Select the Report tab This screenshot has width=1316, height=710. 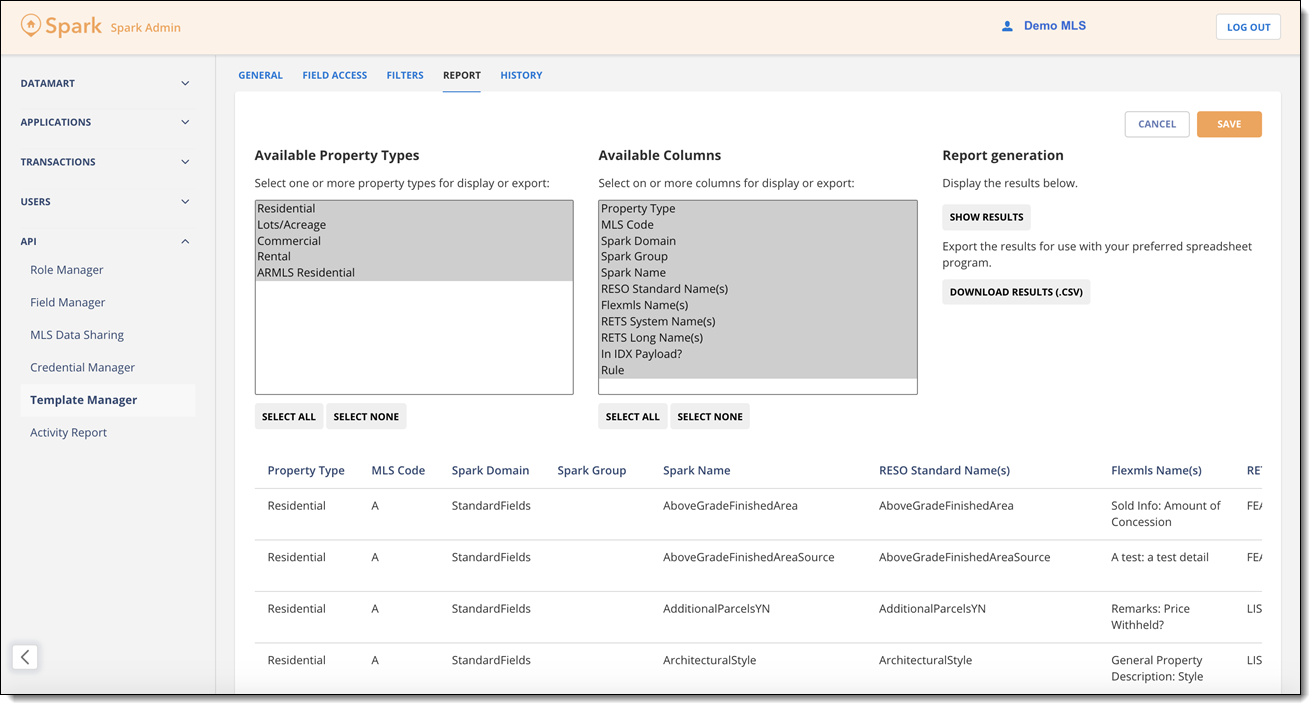coord(462,75)
